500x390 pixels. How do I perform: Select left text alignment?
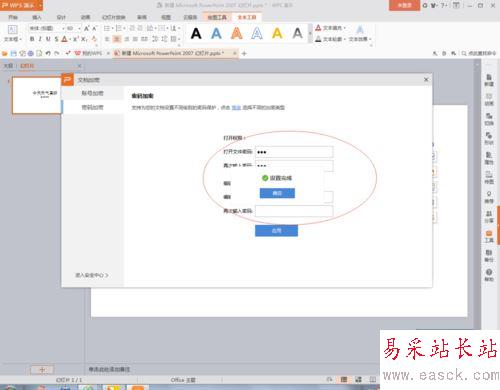pos(107,39)
